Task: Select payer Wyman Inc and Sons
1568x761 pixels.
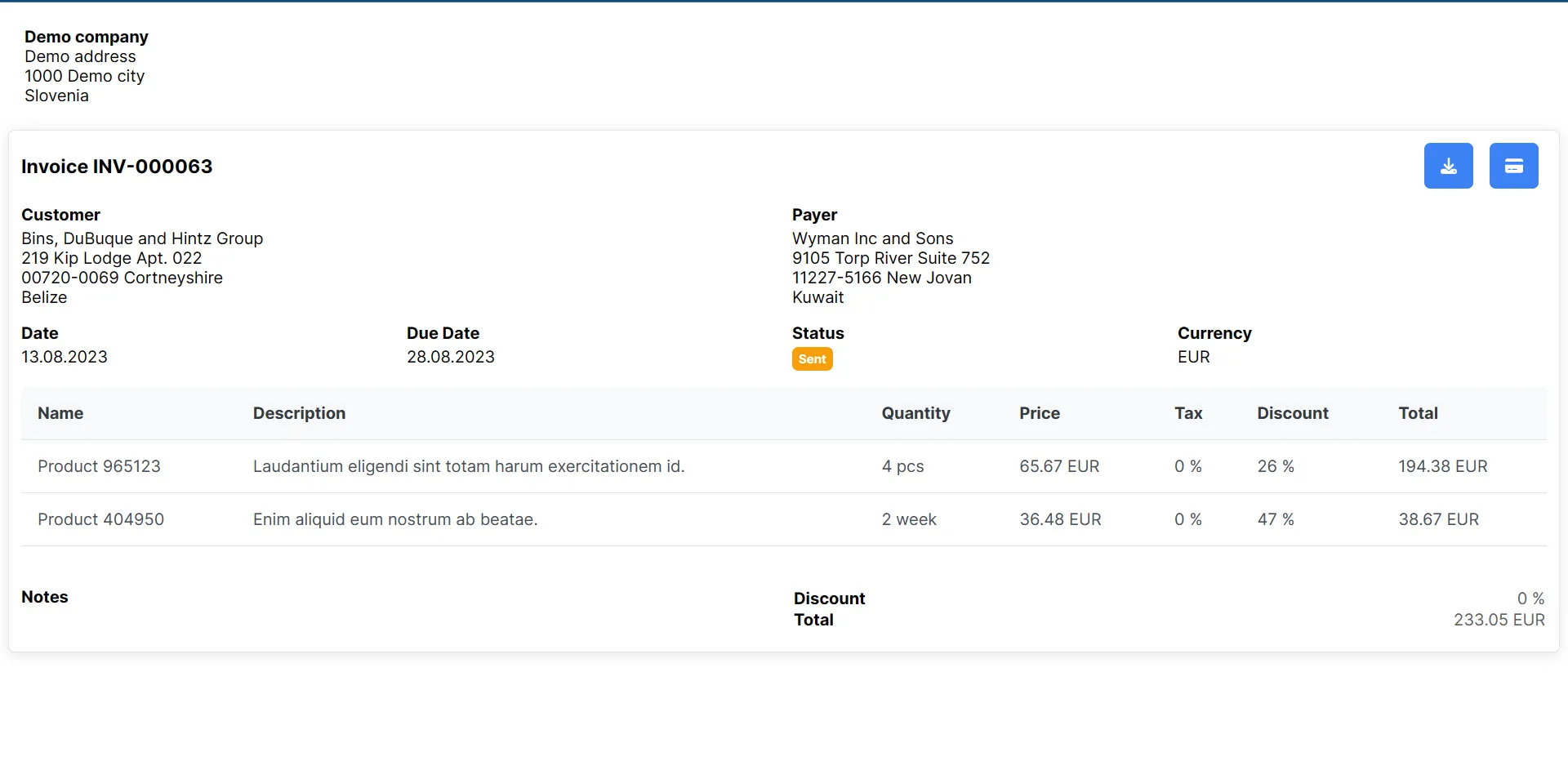Action: point(872,238)
